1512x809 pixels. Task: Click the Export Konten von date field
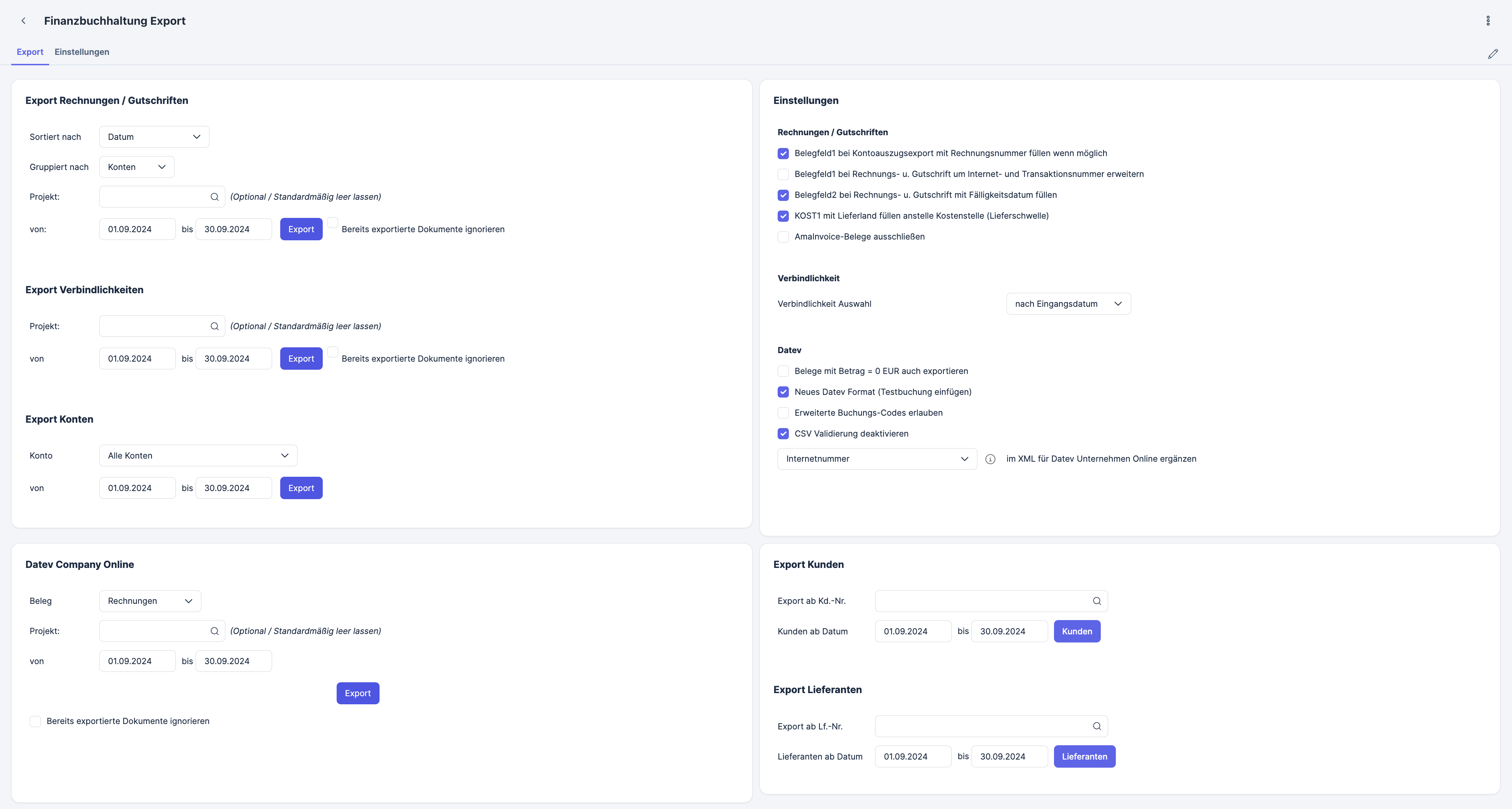click(137, 488)
